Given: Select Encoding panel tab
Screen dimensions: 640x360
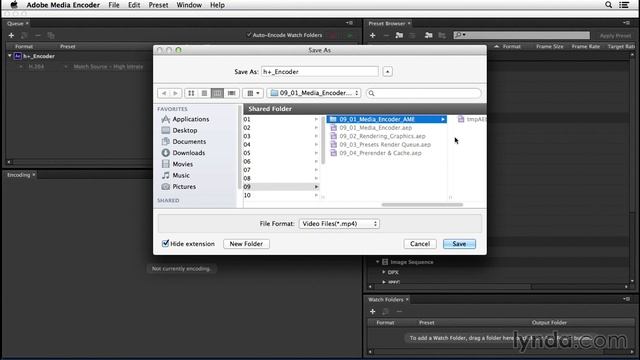Looking at the screenshot, I should tap(18, 175).
